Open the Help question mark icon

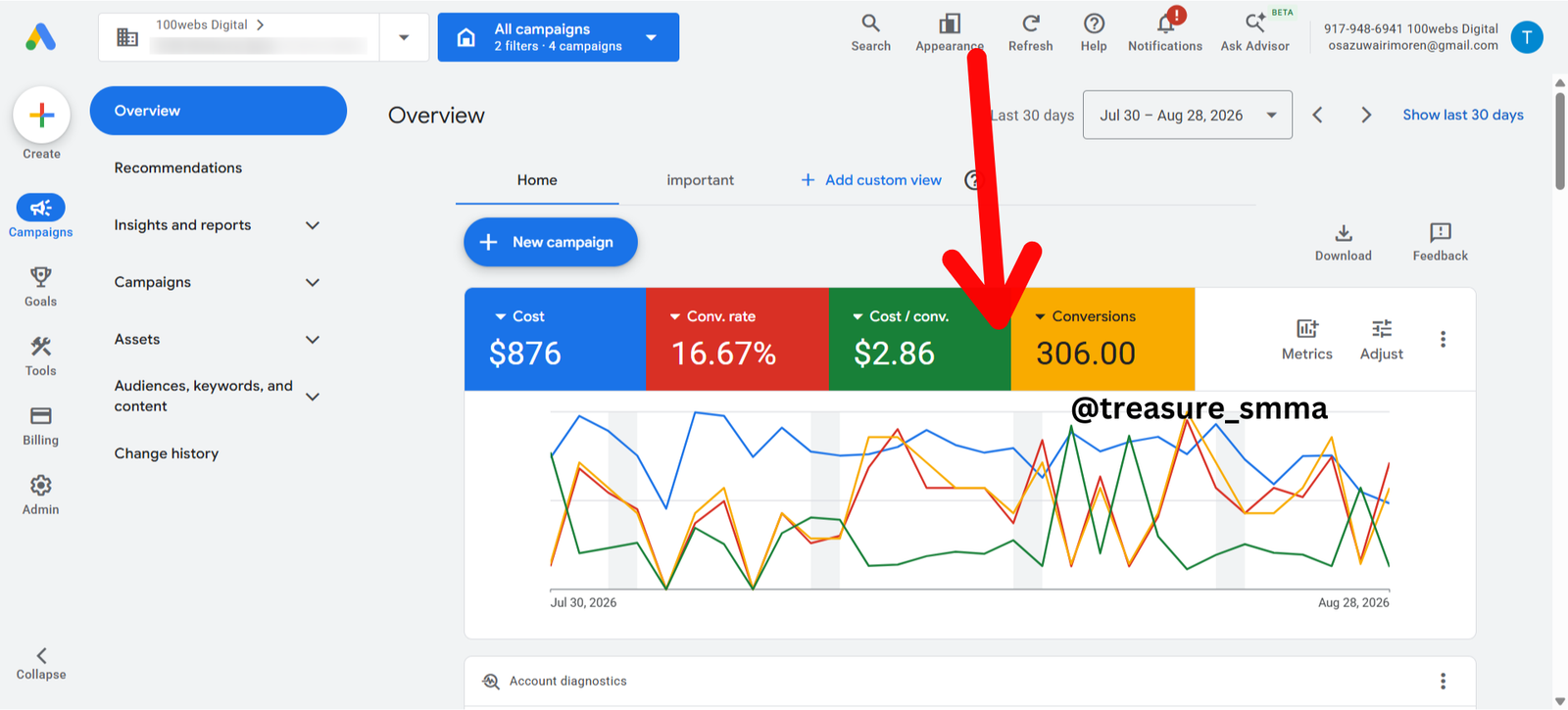(x=1094, y=24)
